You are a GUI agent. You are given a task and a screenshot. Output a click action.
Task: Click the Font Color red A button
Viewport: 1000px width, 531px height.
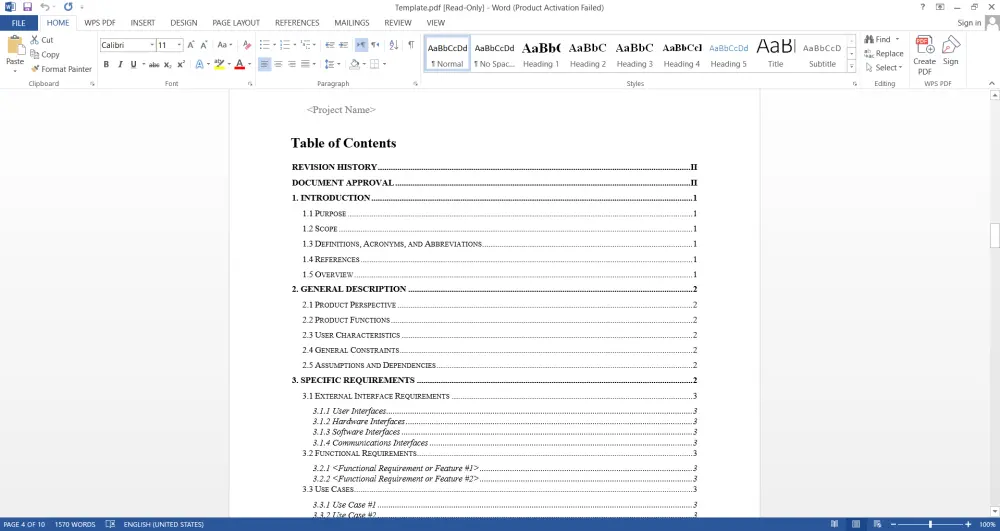tap(239, 64)
